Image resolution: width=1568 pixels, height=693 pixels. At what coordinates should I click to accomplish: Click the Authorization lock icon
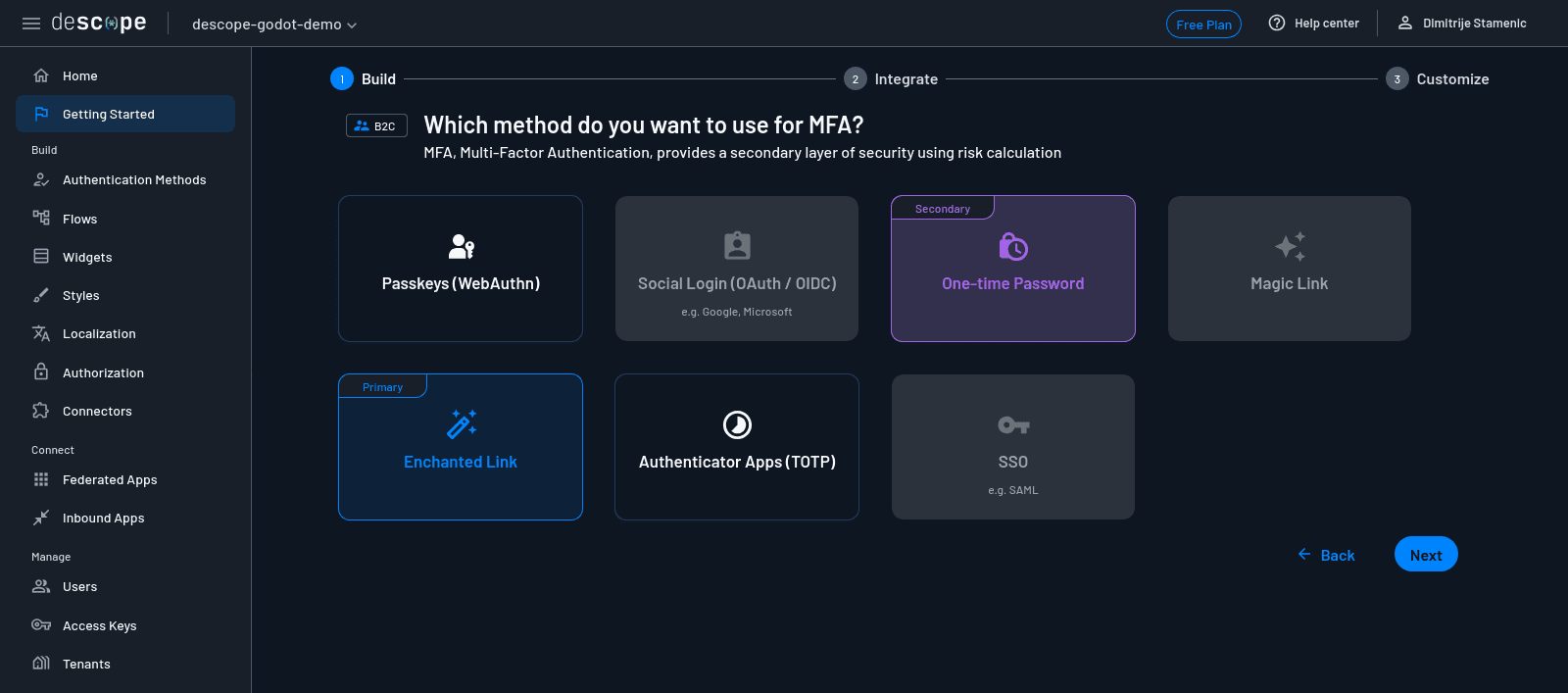point(41,372)
